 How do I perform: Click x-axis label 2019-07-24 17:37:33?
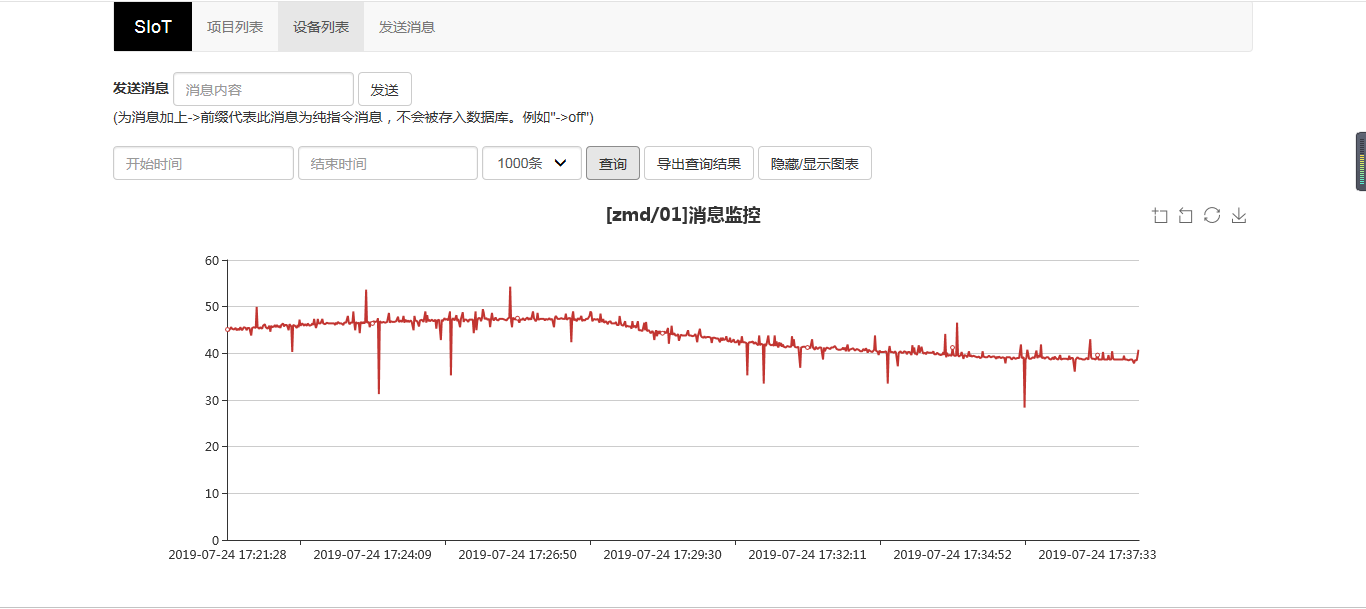coord(1097,554)
